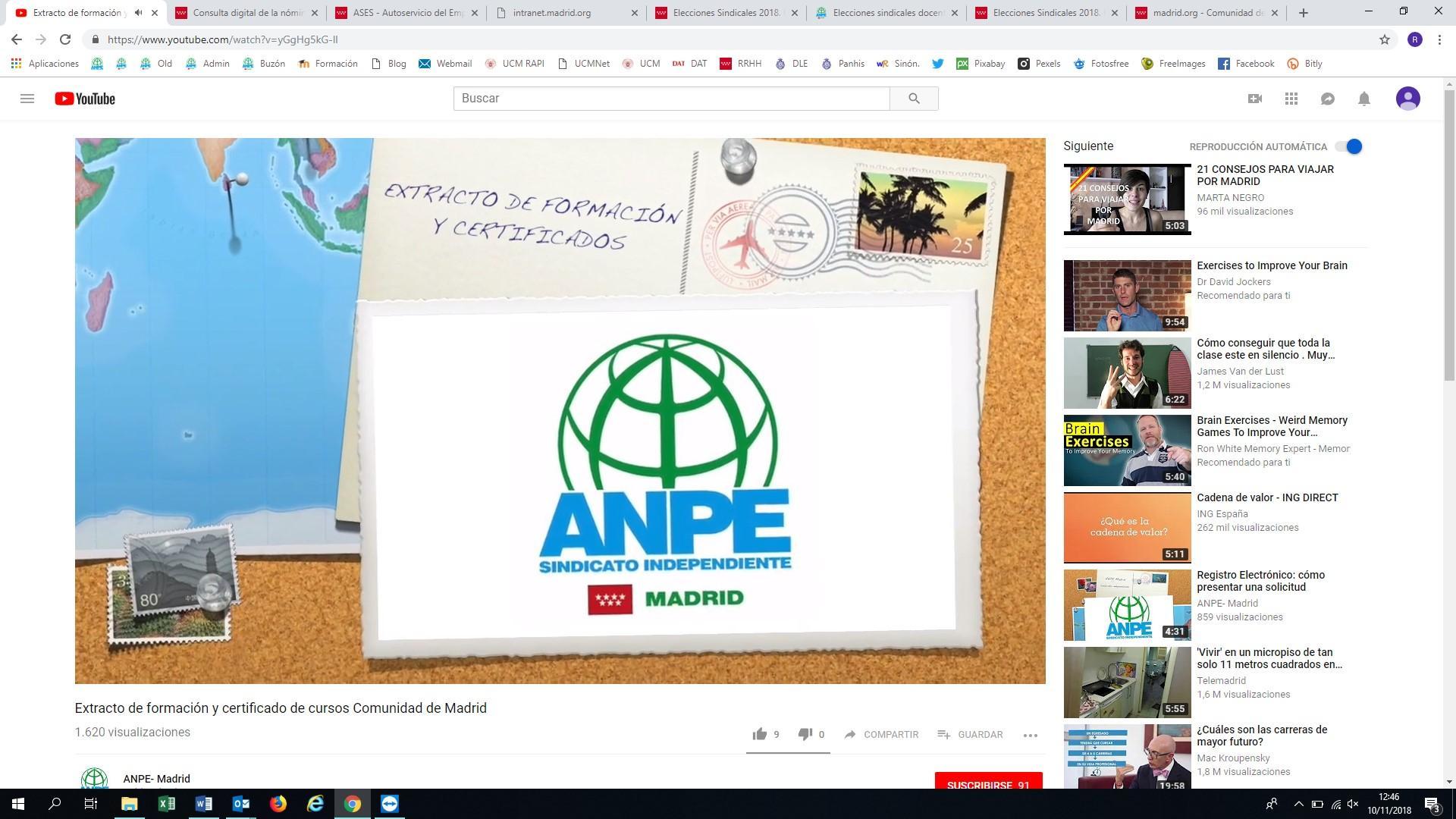This screenshot has width=1456, height=819.
Task: Open Registro Electrónico video thumbnail
Action: (1127, 605)
